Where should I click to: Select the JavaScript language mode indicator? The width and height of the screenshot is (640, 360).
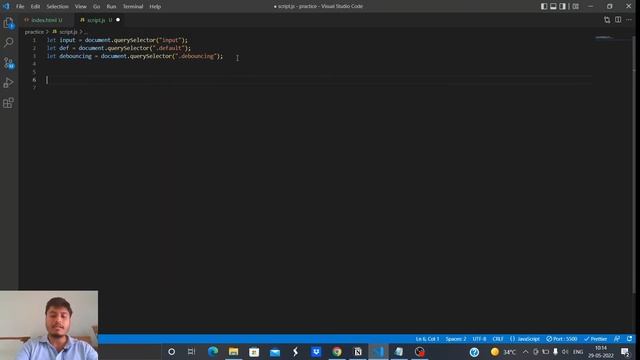coord(524,339)
